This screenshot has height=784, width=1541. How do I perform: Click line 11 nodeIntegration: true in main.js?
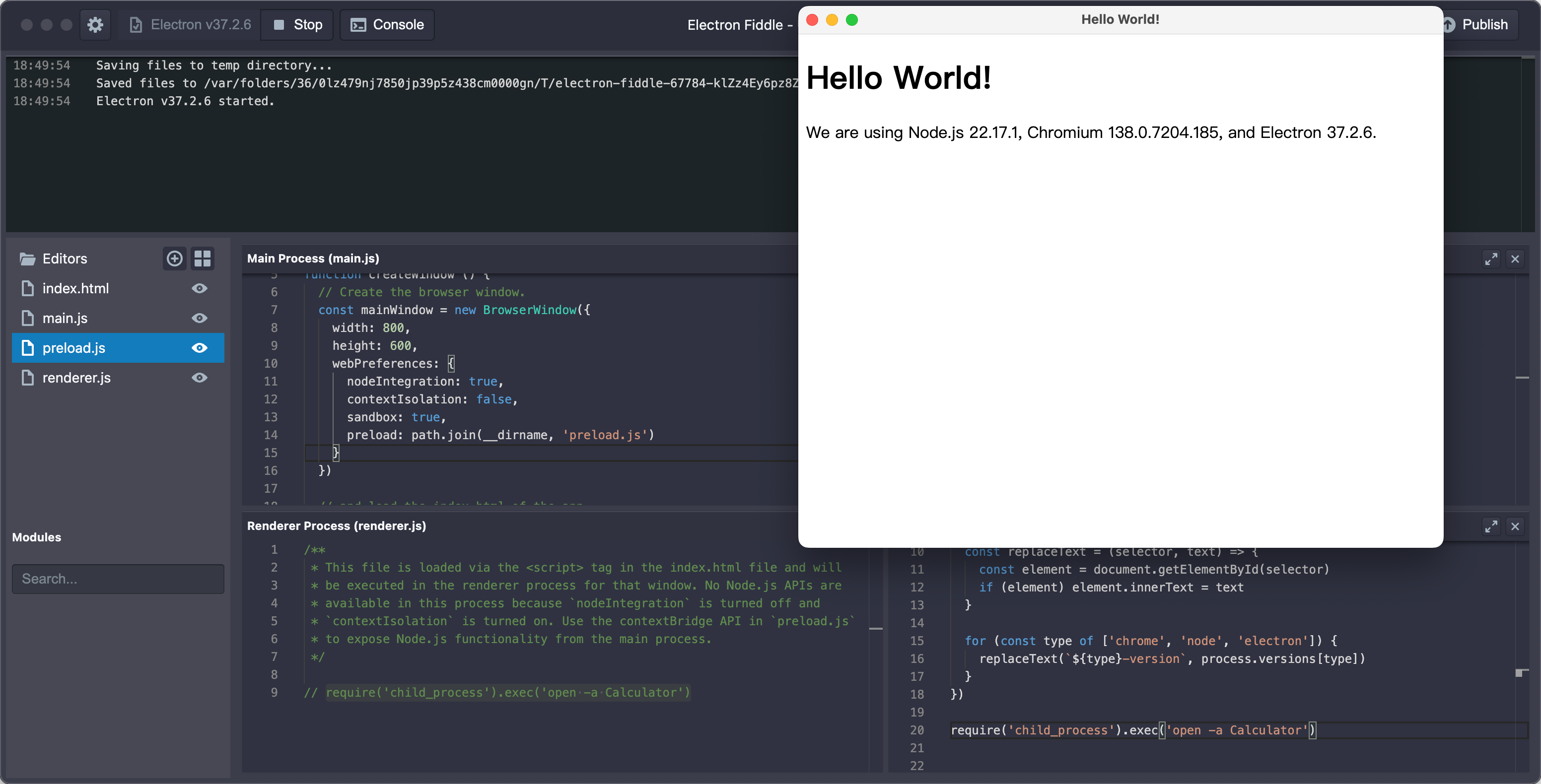point(425,382)
